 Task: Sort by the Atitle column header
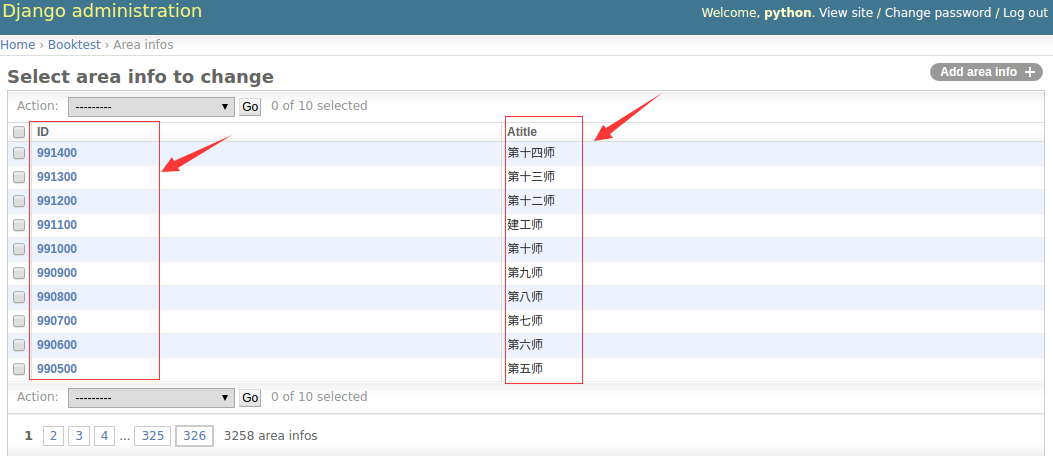[521, 132]
